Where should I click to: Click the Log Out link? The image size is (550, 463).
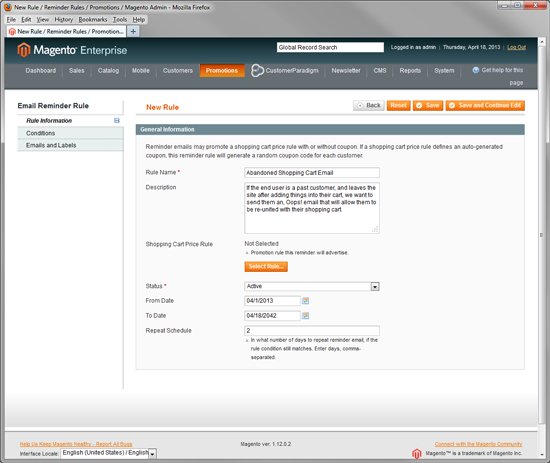pos(516,47)
